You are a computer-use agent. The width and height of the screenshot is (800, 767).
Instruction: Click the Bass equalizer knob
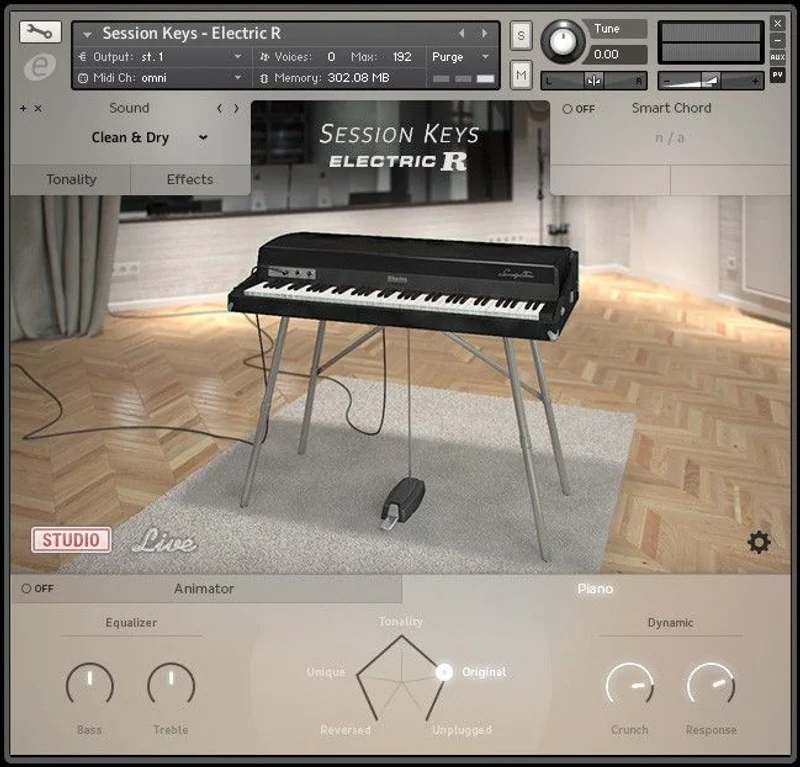tap(90, 685)
